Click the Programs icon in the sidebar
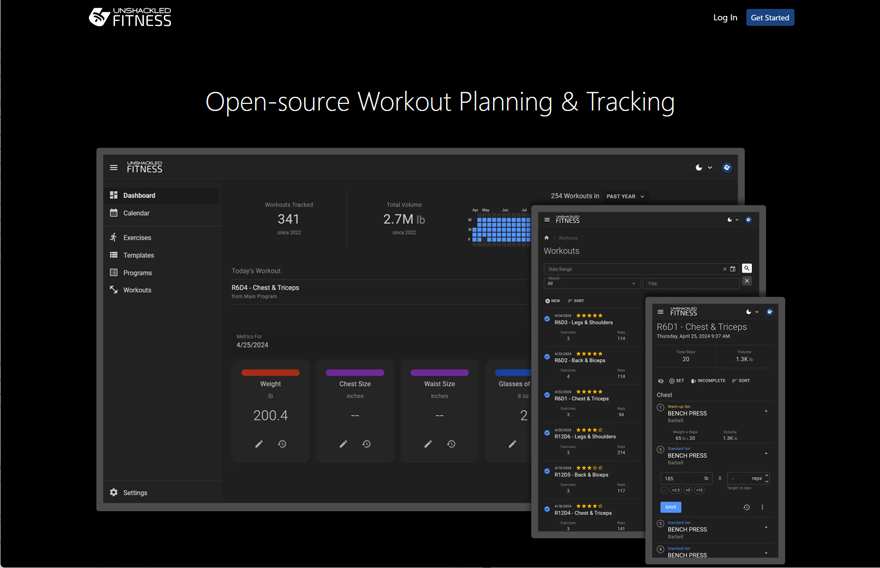The width and height of the screenshot is (880, 568). click(x=113, y=272)
